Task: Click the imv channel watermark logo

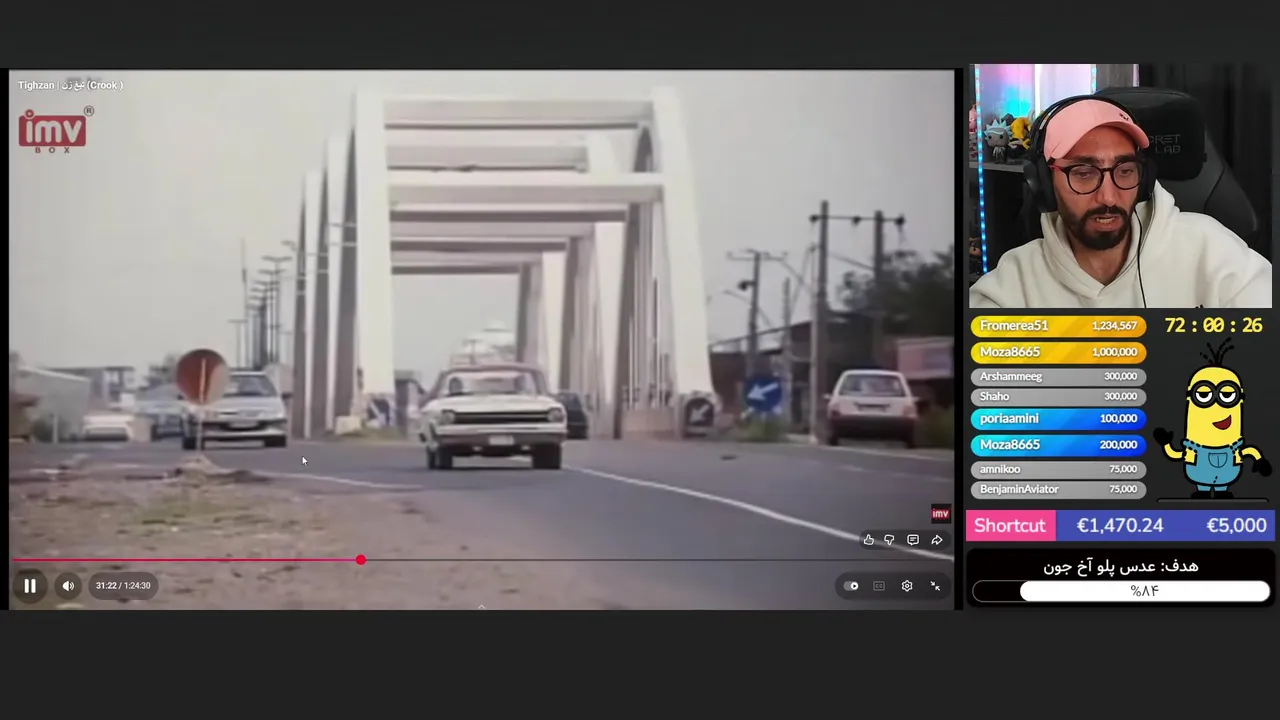Action: coord(940,514)
